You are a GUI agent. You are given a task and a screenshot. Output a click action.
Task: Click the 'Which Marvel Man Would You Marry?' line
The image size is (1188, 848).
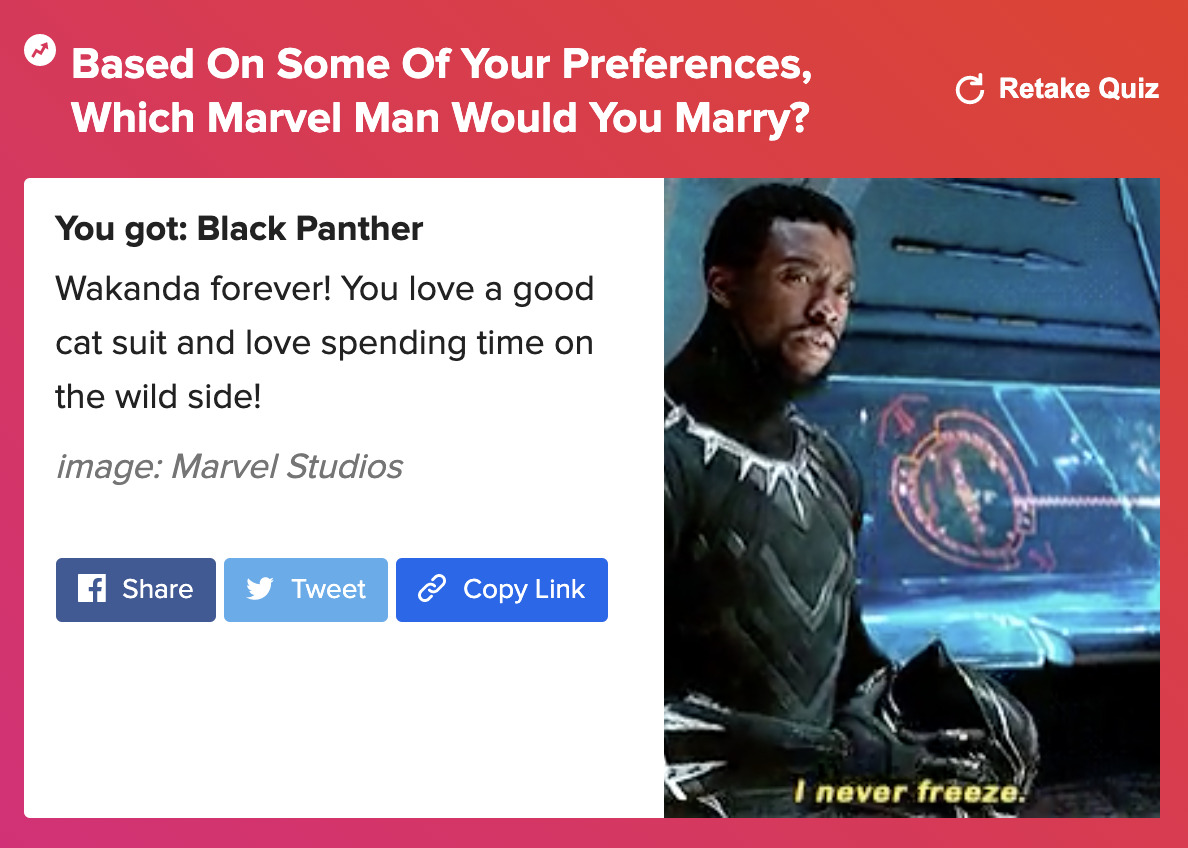[441, 118]
